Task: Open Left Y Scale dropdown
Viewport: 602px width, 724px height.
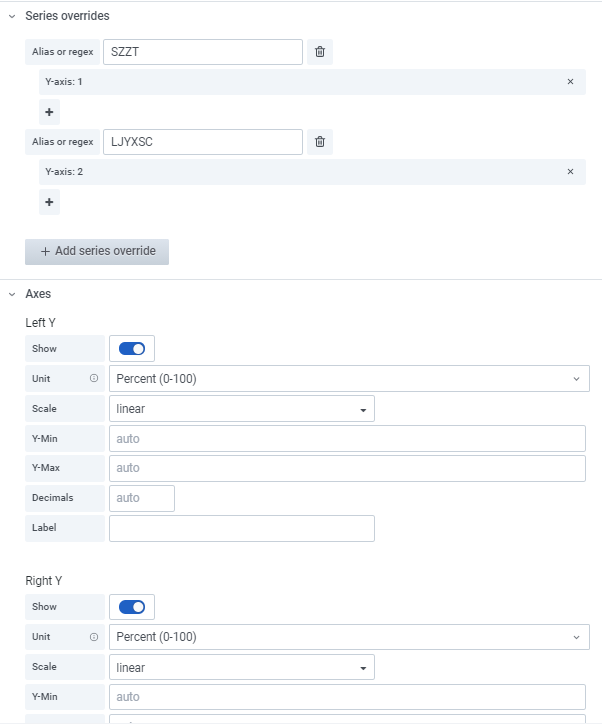Action: click(241, 409)
